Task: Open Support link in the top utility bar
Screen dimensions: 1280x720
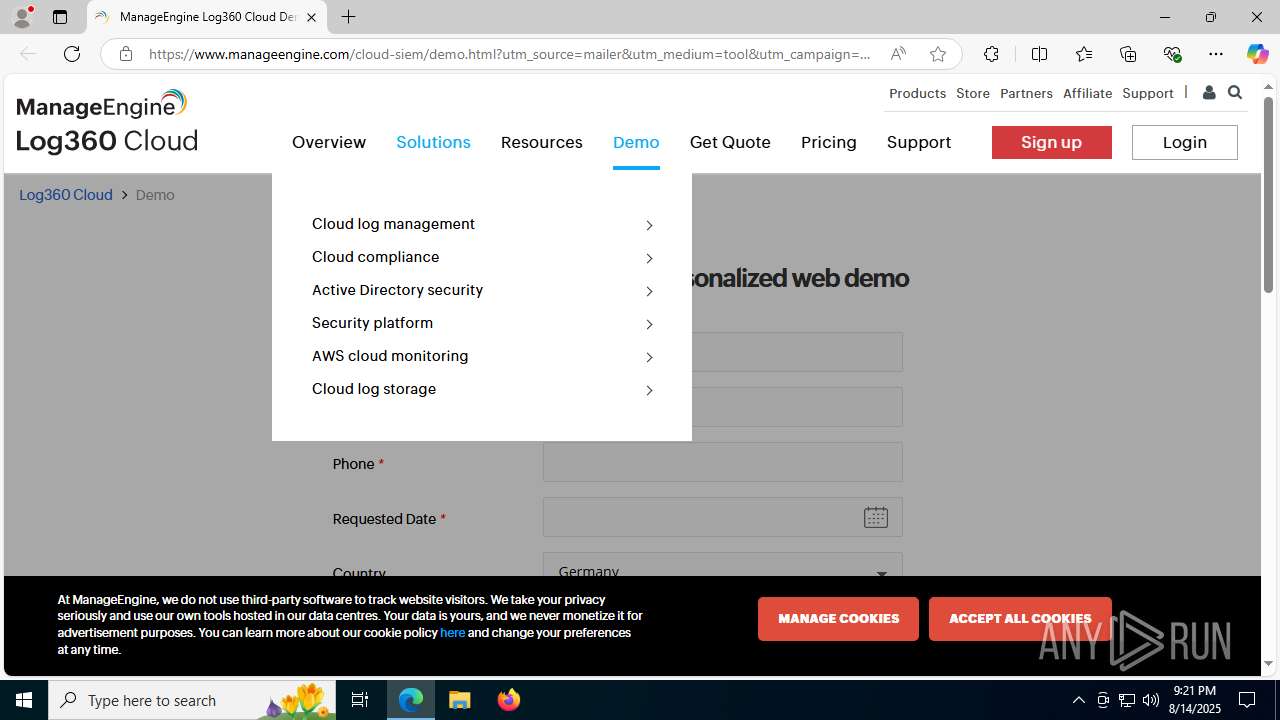Action: point(1147,93)
